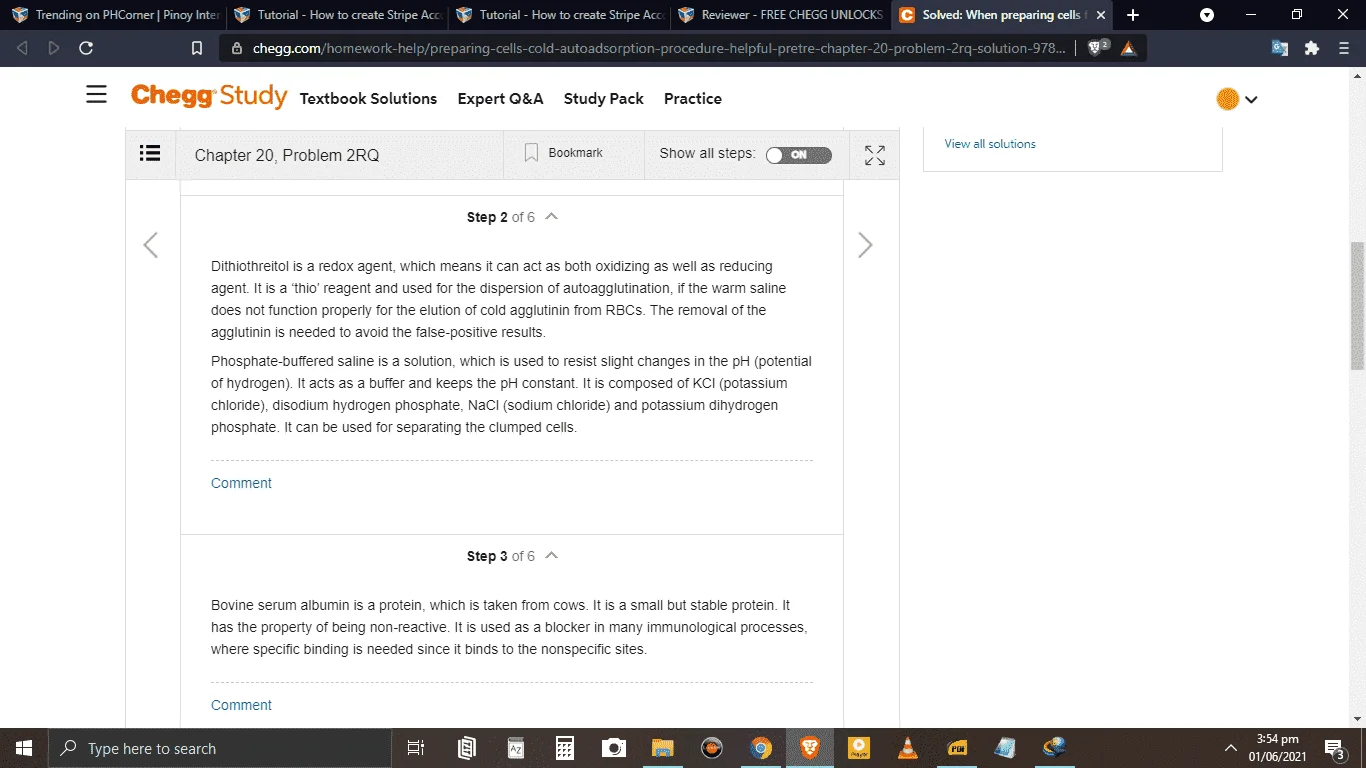Click the Chegg Study logo
Viewport: 1366px width, 768px height.
point(209,97)
